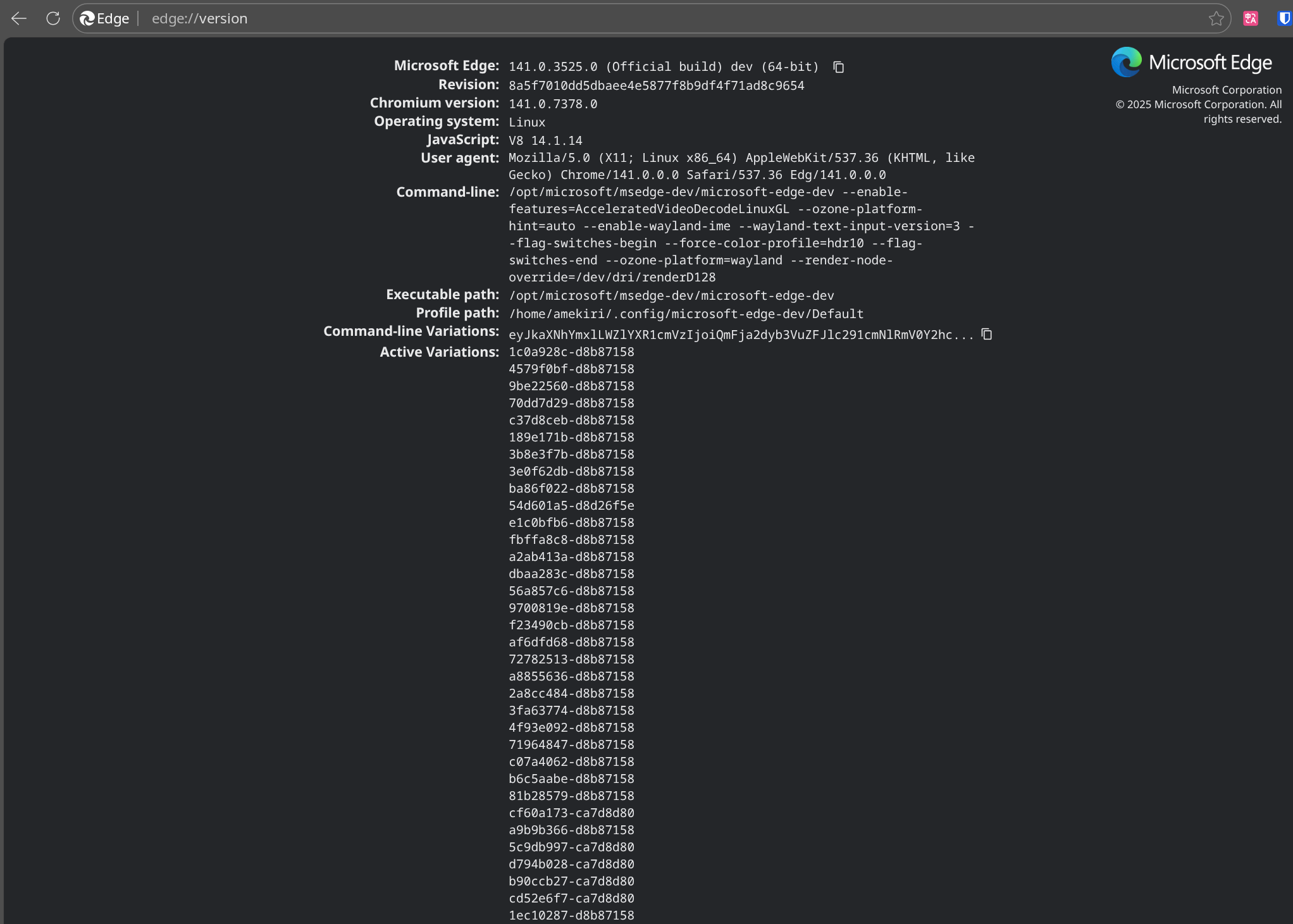1293x924 pixels.
Task: Click active variation c07a4062-d8b87158
Action: 571,761
